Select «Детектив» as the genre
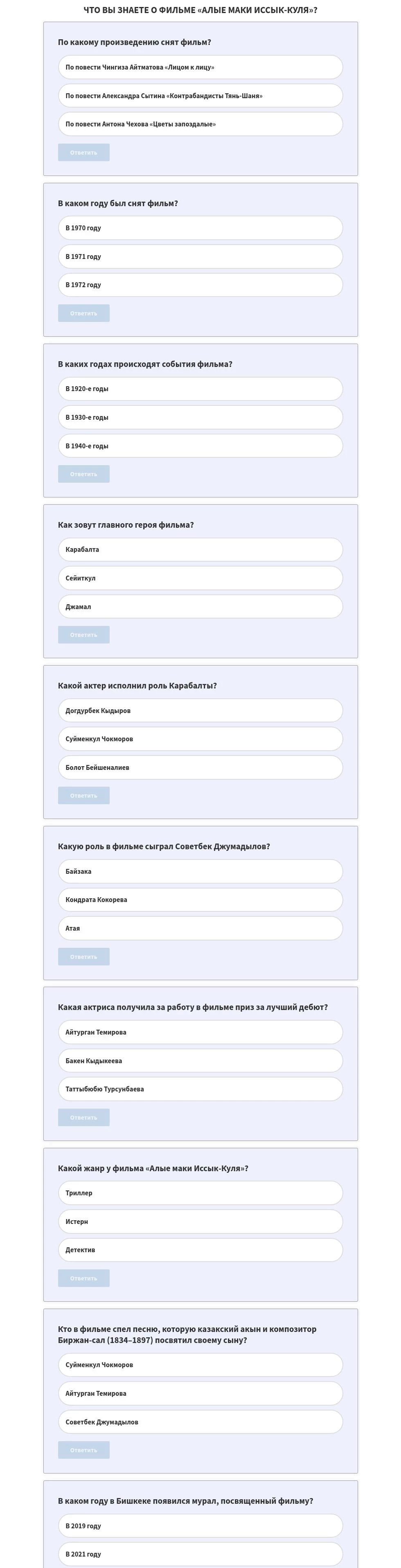Screen dimensions: 401x1568 [x=200, y=1250]
